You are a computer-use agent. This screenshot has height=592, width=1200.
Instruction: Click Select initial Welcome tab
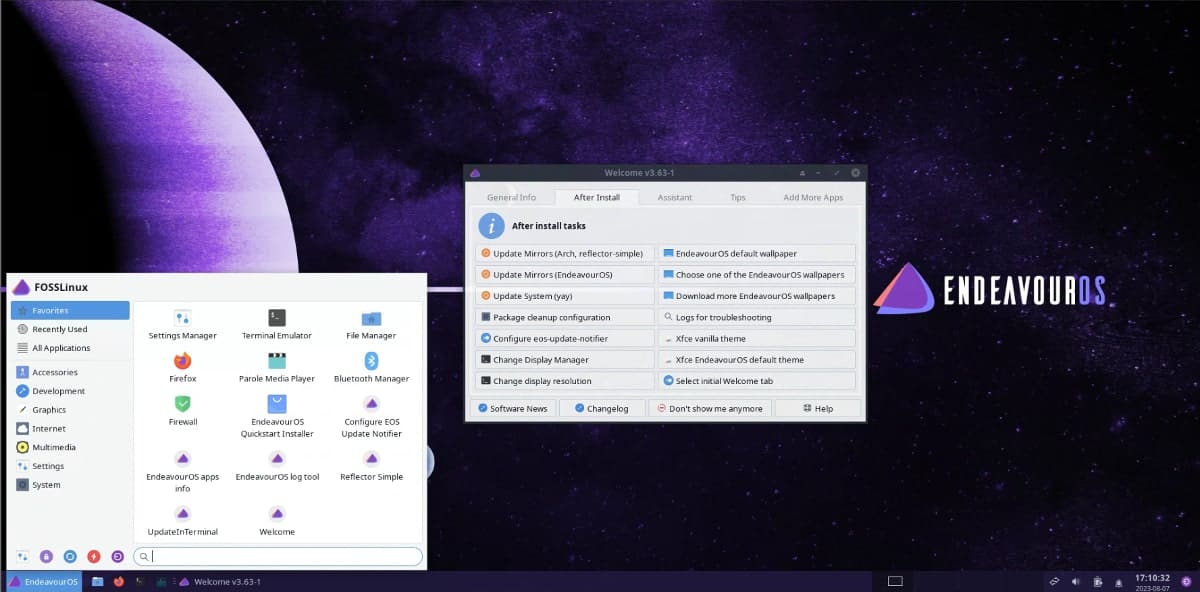pos(757,381)
